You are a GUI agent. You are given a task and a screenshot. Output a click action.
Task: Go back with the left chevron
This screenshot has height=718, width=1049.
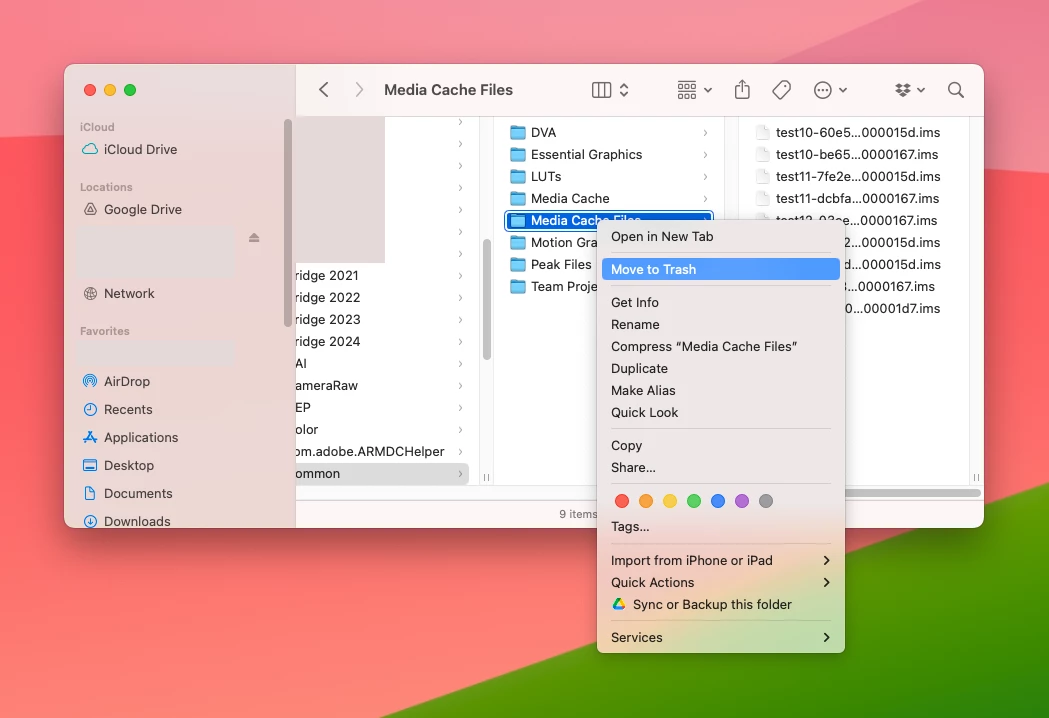coord(324,90)
